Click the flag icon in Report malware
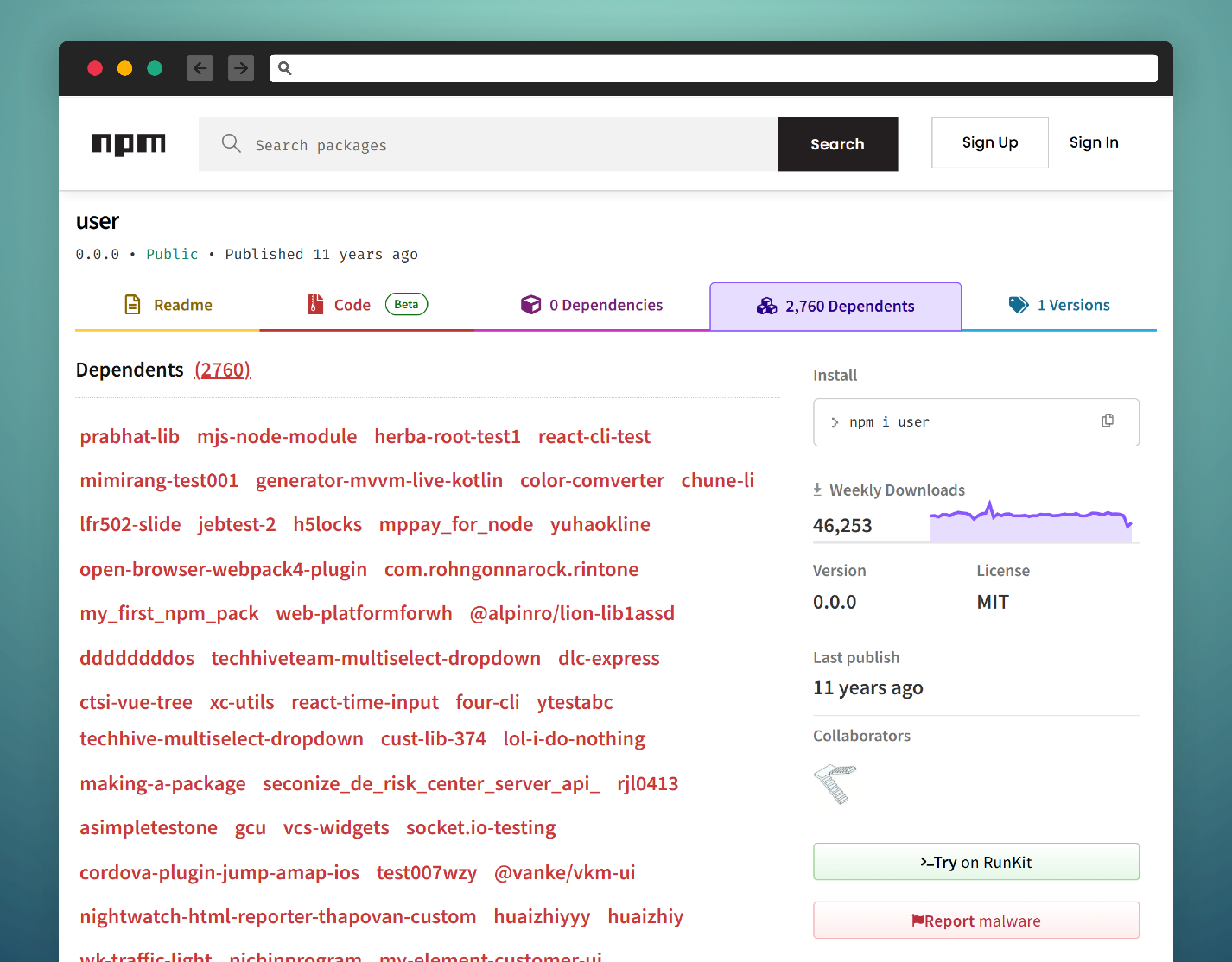 pyautogui.click(x=918, y=920)
